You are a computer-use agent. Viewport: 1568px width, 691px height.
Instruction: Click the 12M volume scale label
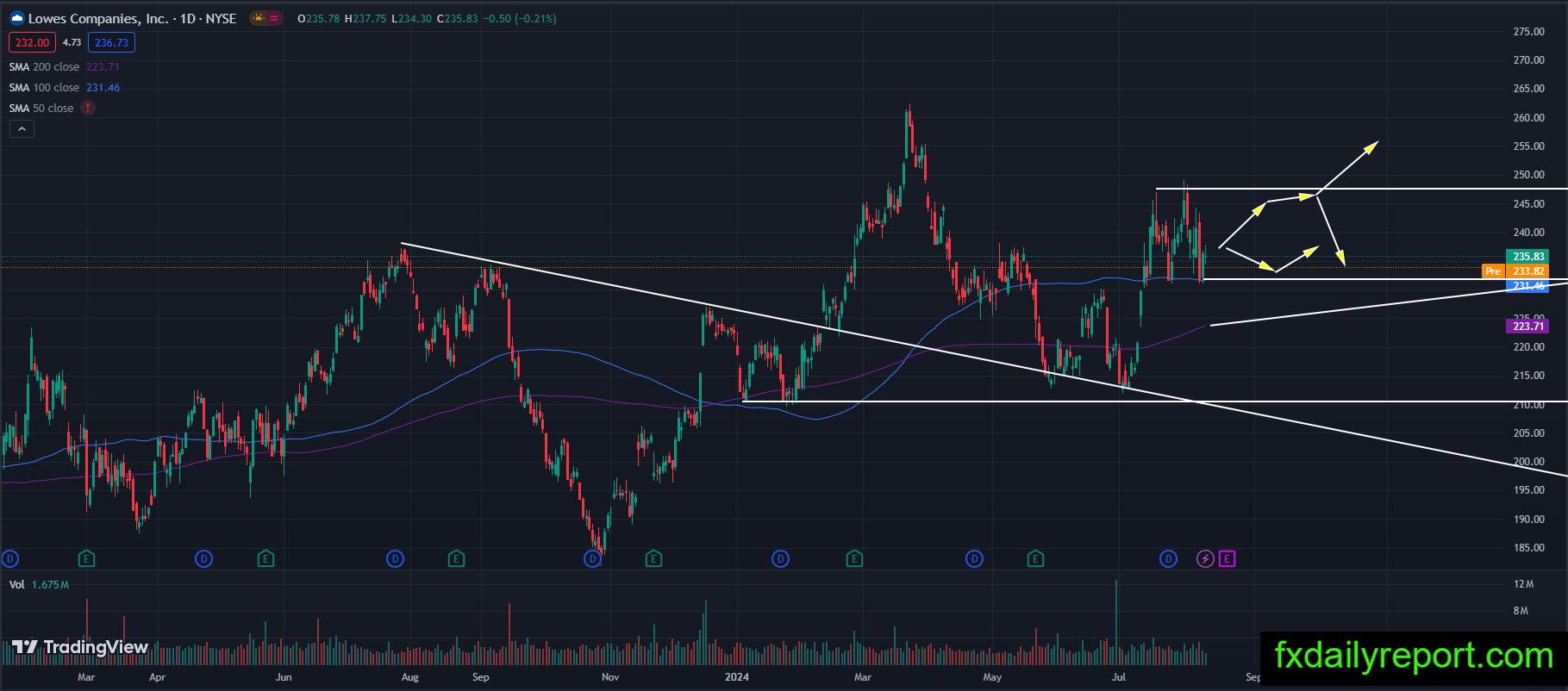1523,584
